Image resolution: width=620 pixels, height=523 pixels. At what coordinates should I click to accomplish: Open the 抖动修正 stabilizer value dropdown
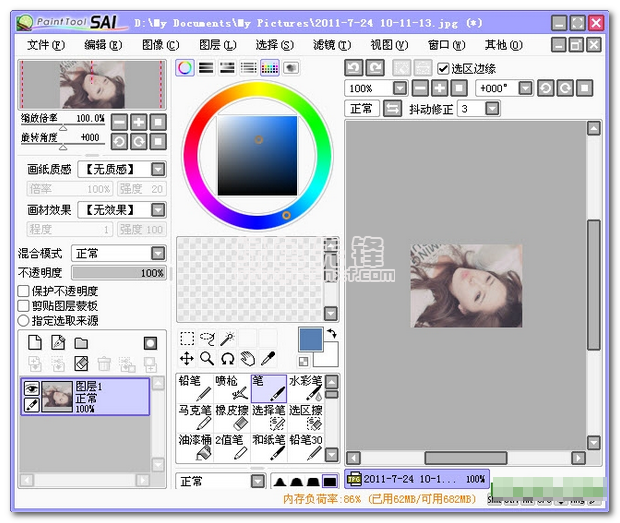(x=492, y=108)
